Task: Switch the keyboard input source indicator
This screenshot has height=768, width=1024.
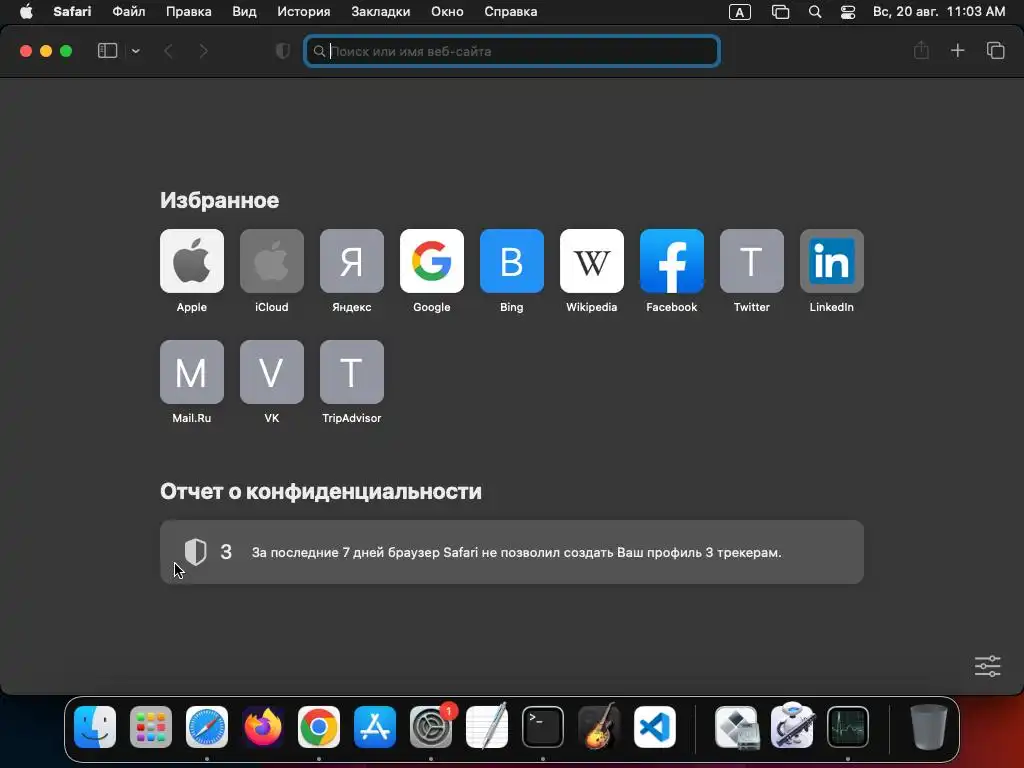Action: click(x=739, y=12)
